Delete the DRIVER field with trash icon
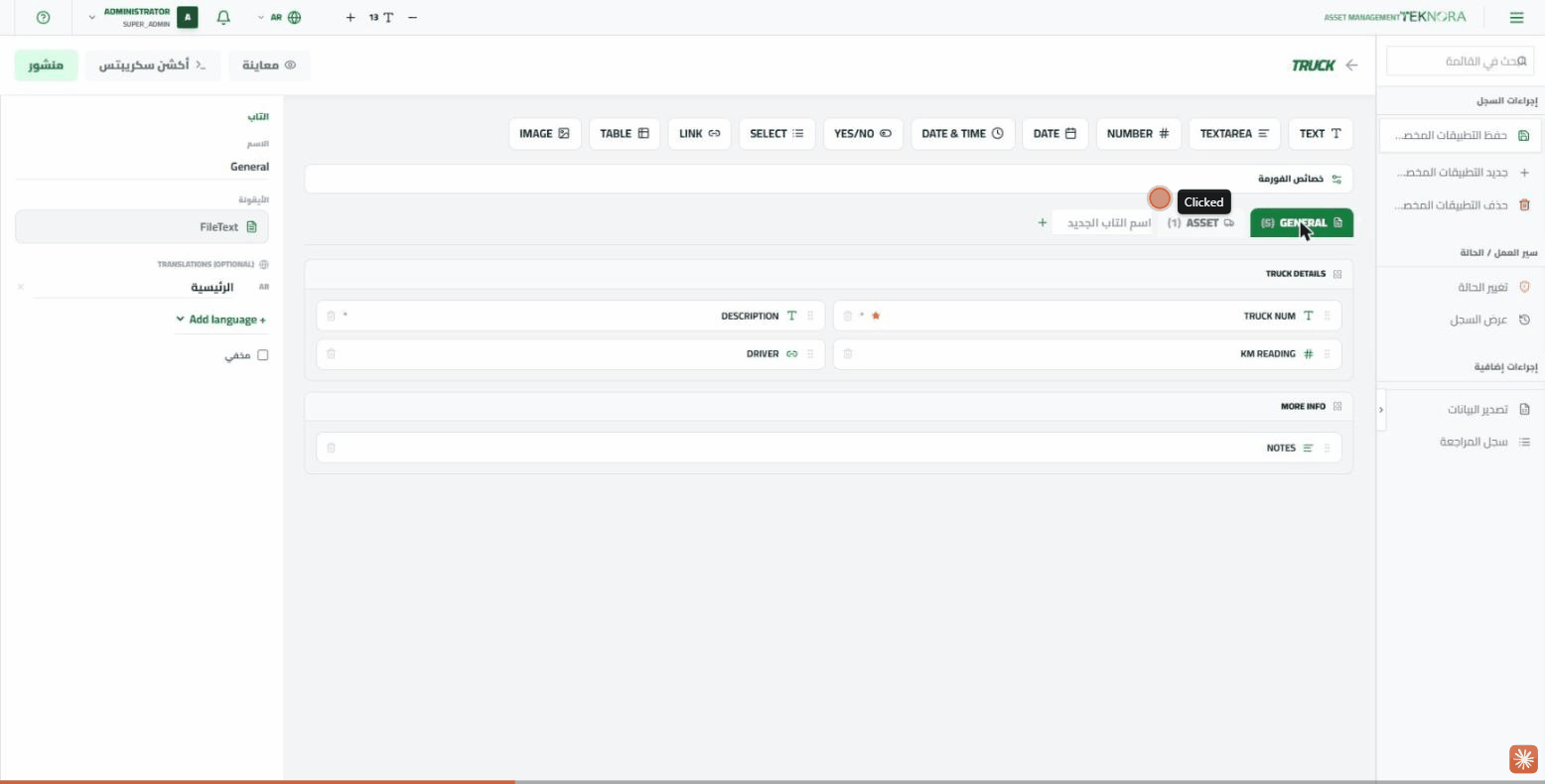 [331, 353]
